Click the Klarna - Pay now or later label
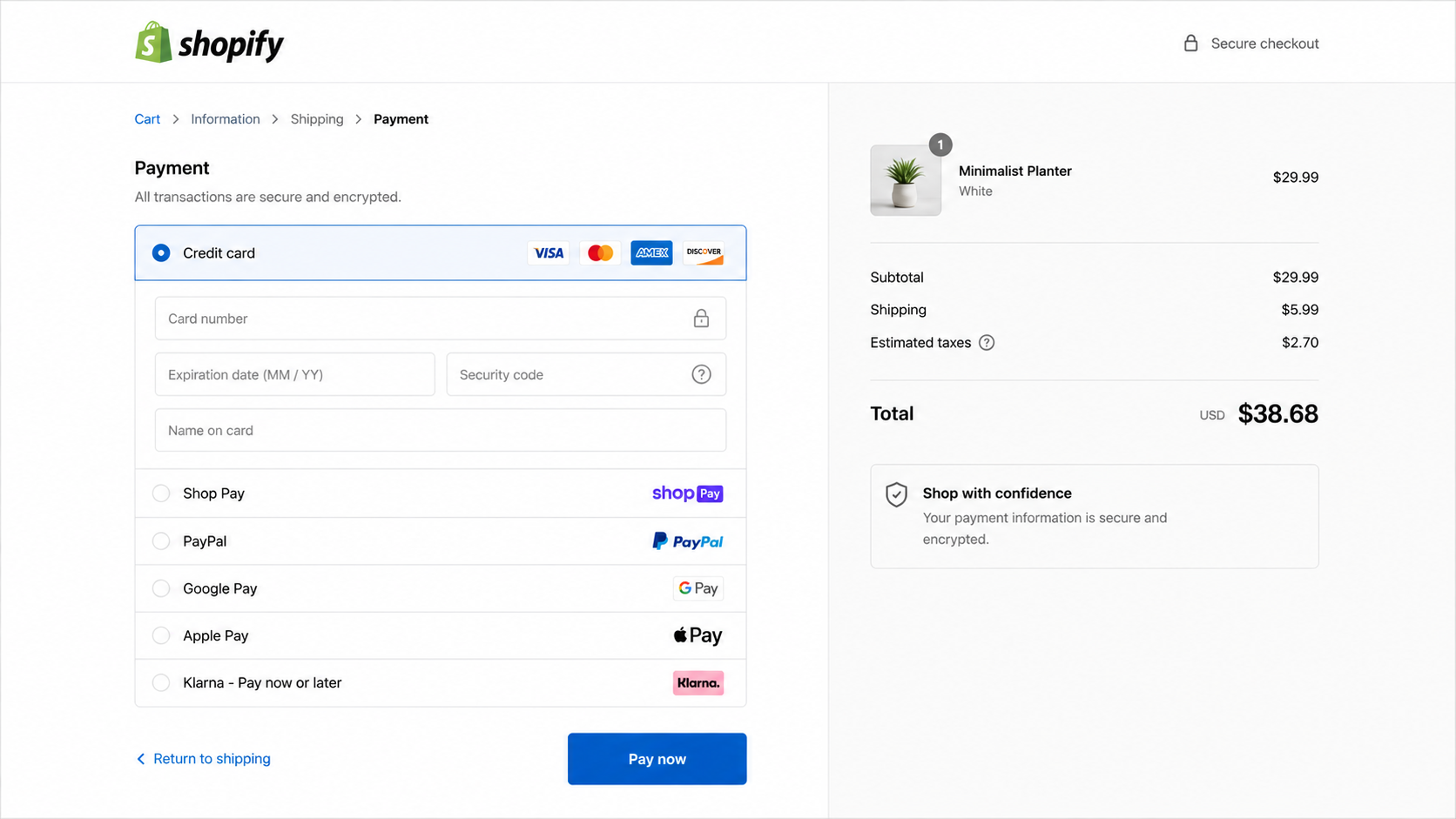The image size is (1456, 819). tap(262, 683)
